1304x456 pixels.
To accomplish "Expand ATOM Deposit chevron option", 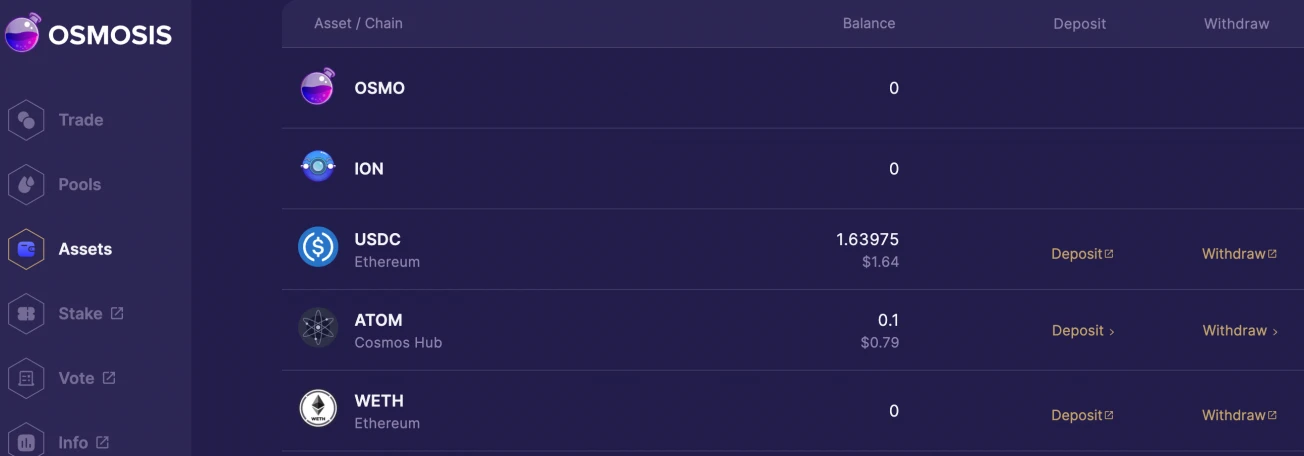I will coord(1083,331).
